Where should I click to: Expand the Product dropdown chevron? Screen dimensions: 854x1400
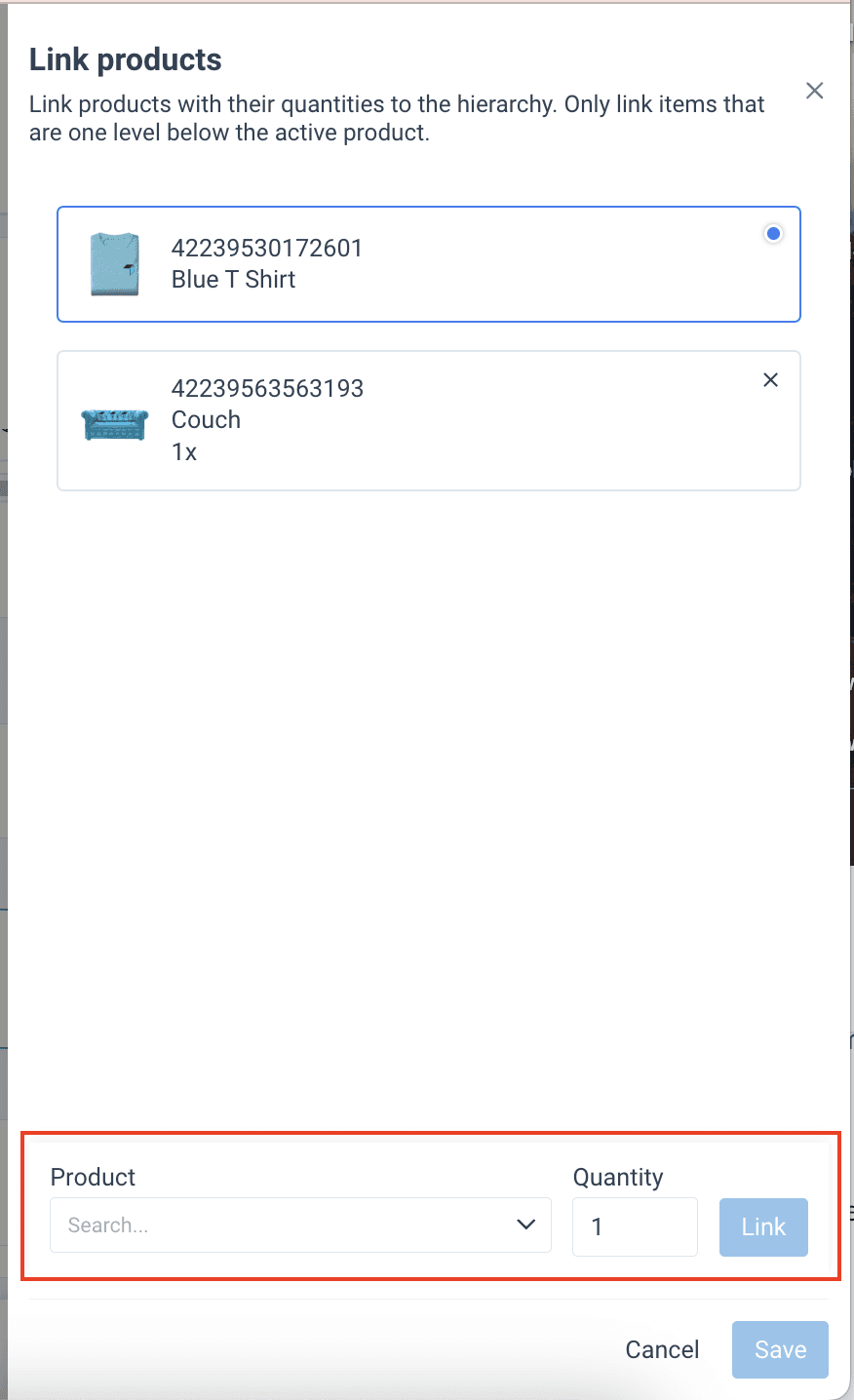[526, 1225]
